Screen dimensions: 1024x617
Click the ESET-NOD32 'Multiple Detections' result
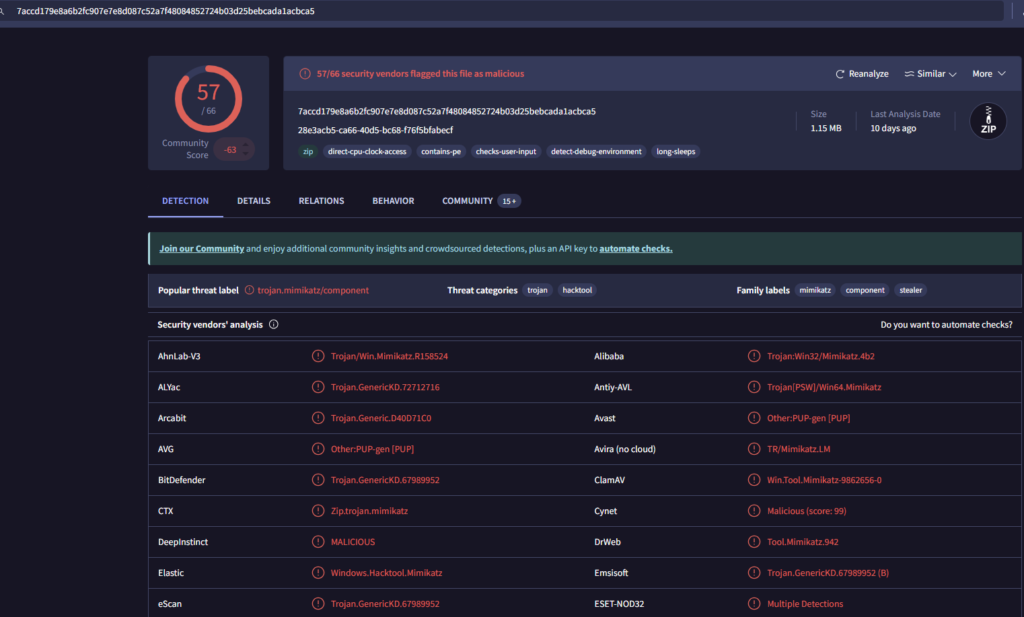(x=805, y=604)
